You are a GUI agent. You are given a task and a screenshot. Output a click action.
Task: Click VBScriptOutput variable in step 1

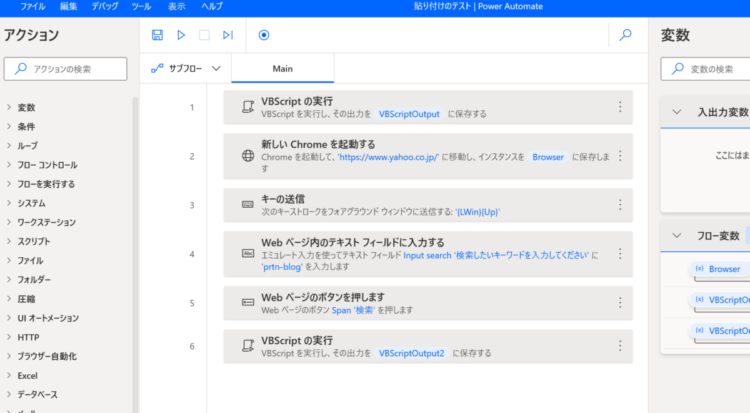click(x=409, y=114)
